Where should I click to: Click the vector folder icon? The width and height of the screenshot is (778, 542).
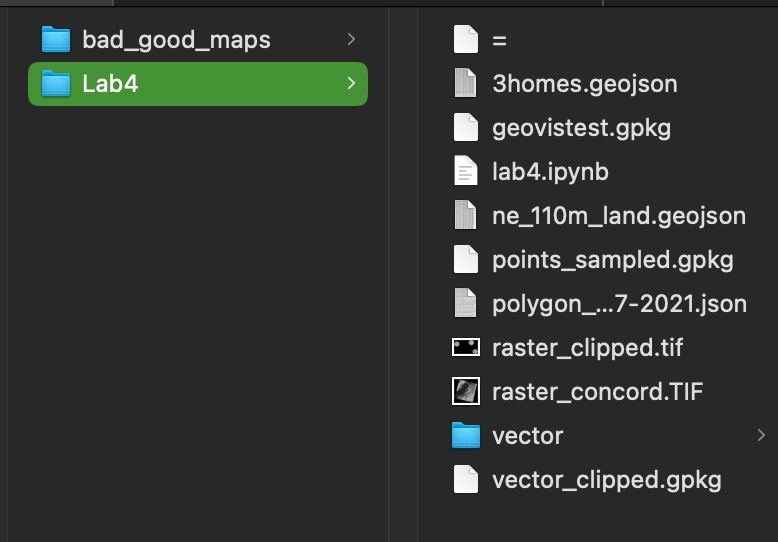[x=466, y=436]
